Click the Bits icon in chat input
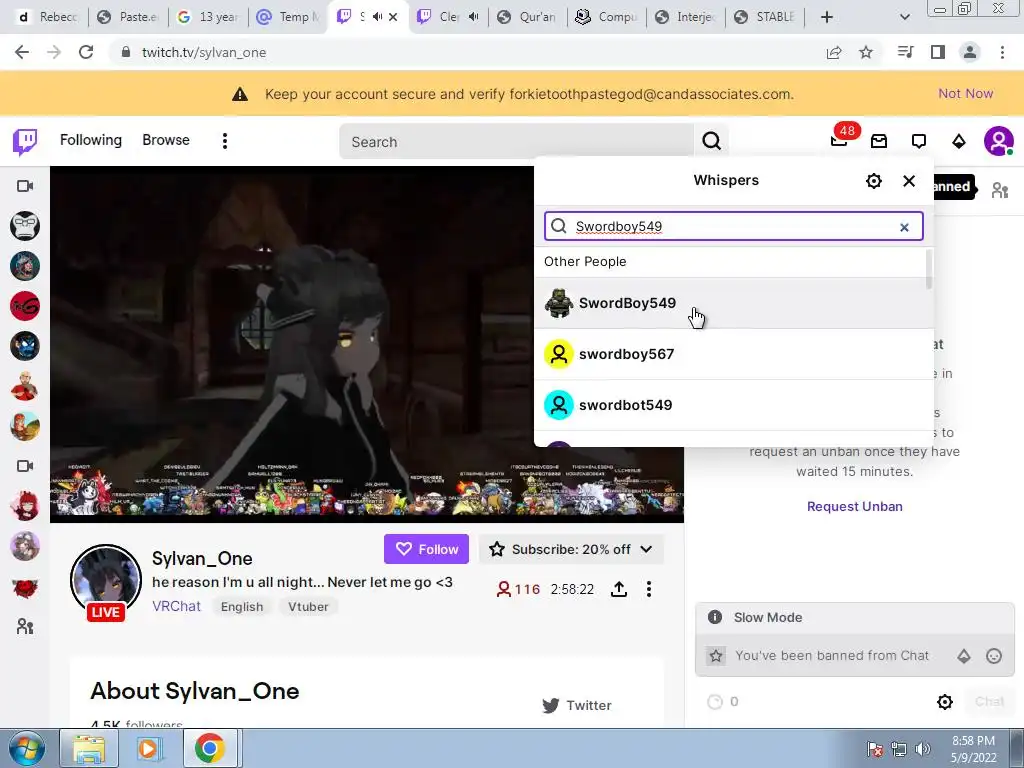1024x768 pixels. [964, 656]
